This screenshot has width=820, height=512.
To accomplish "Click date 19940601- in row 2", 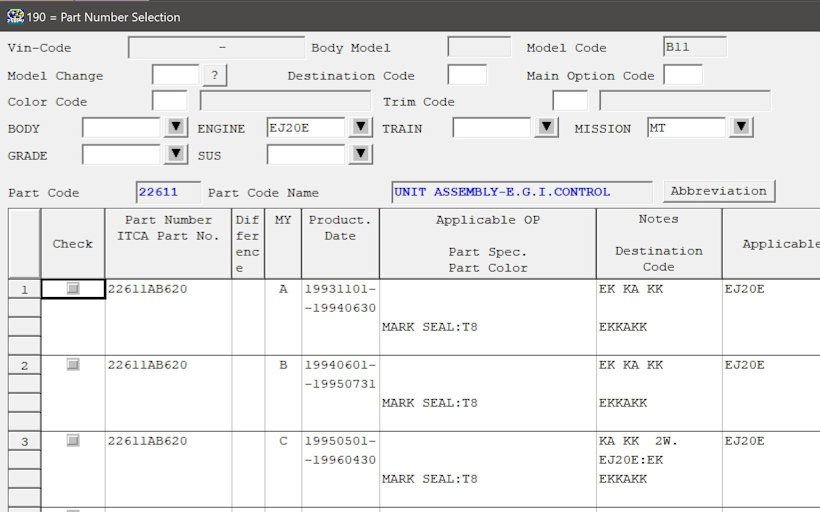I will 340,365.
